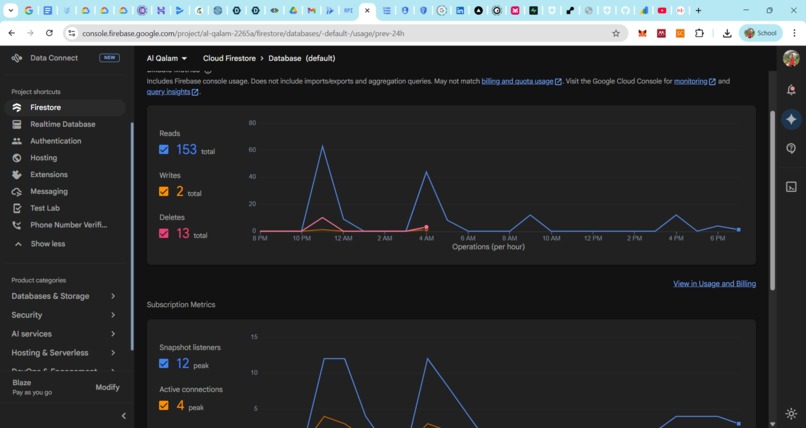Image resolution: width=806 pixels, height=428 pixels.
Task: Uncheck the Reads metric checkbox
Action: click(163, 150)
